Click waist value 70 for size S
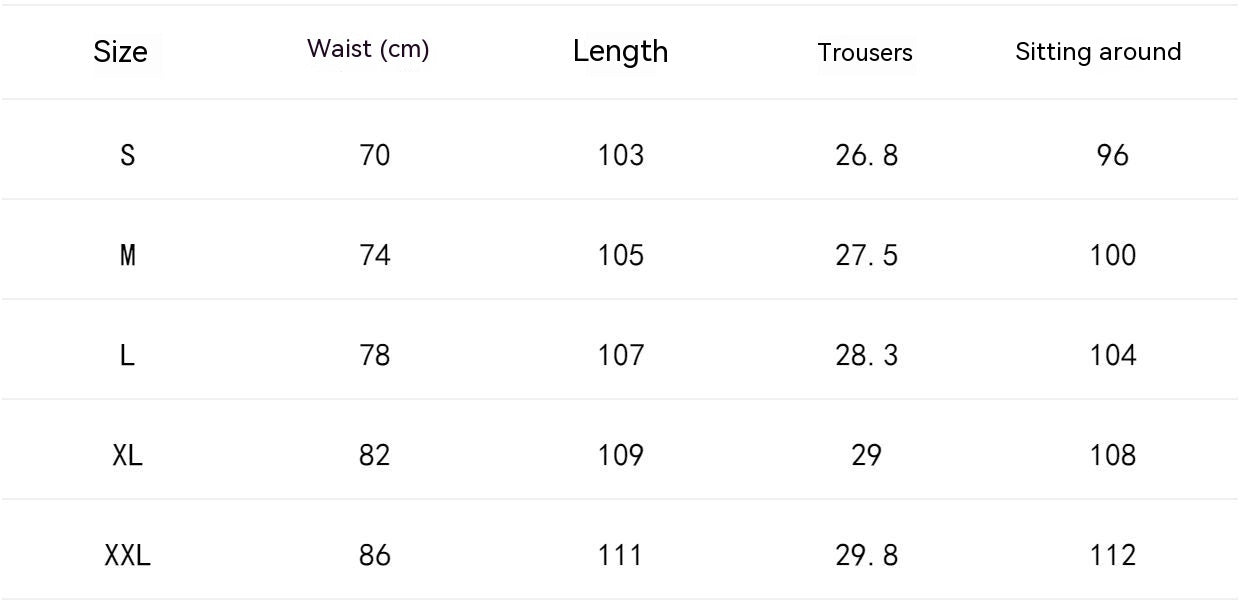 click(374, 156)
